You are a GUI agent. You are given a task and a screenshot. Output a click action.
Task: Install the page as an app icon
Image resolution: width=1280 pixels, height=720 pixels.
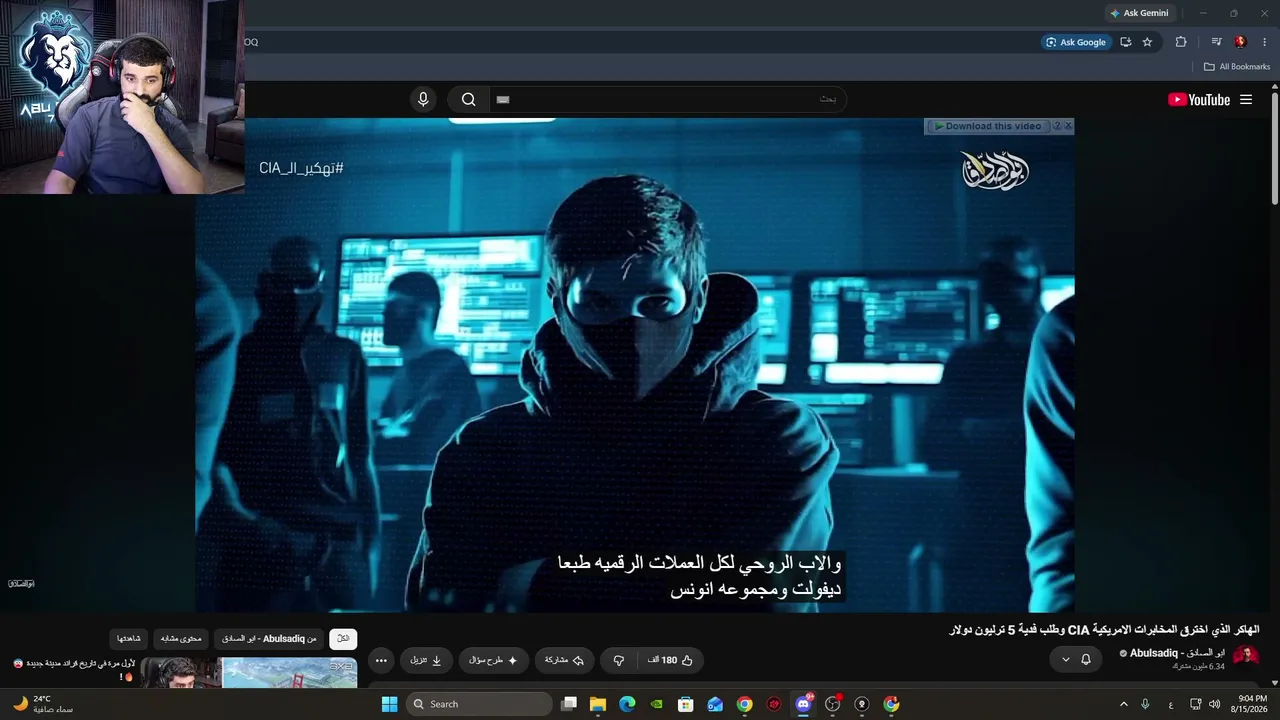point(1126,42)
